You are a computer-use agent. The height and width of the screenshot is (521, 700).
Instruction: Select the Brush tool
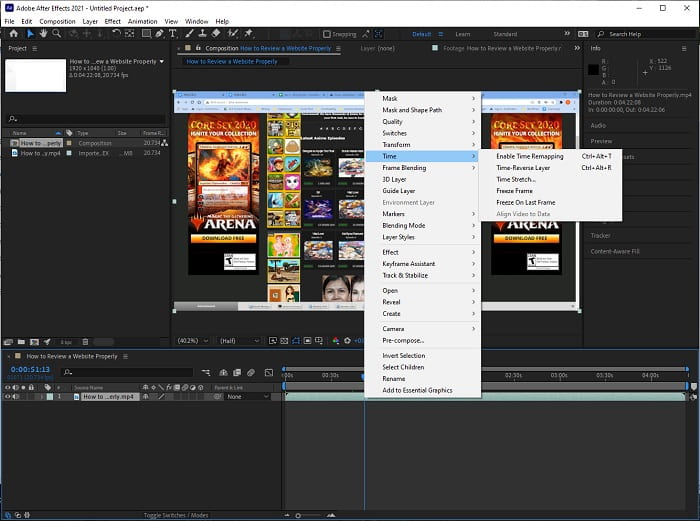pos(189,33)
